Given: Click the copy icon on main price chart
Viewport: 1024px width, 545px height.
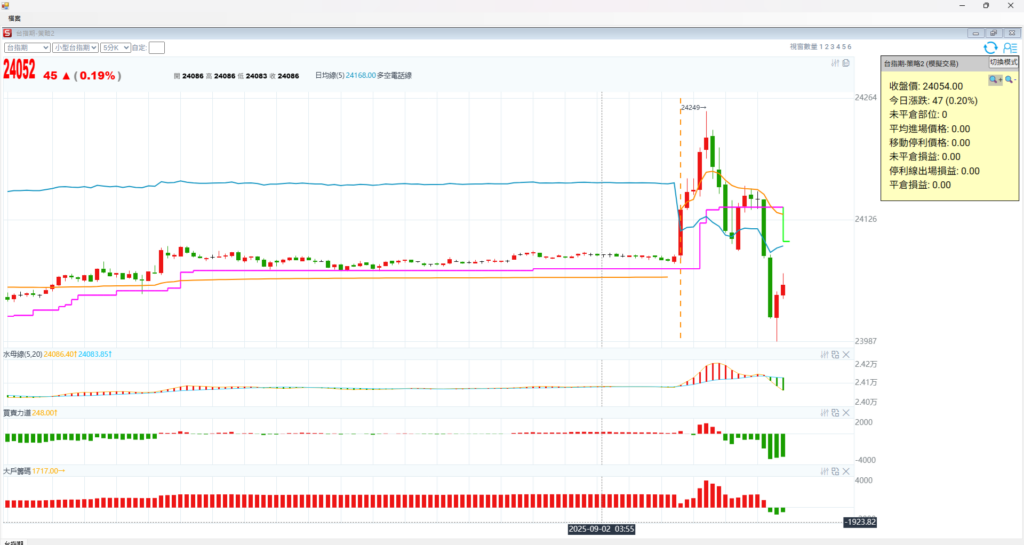Looking at the screenshot, I should [x=846, y=63].
